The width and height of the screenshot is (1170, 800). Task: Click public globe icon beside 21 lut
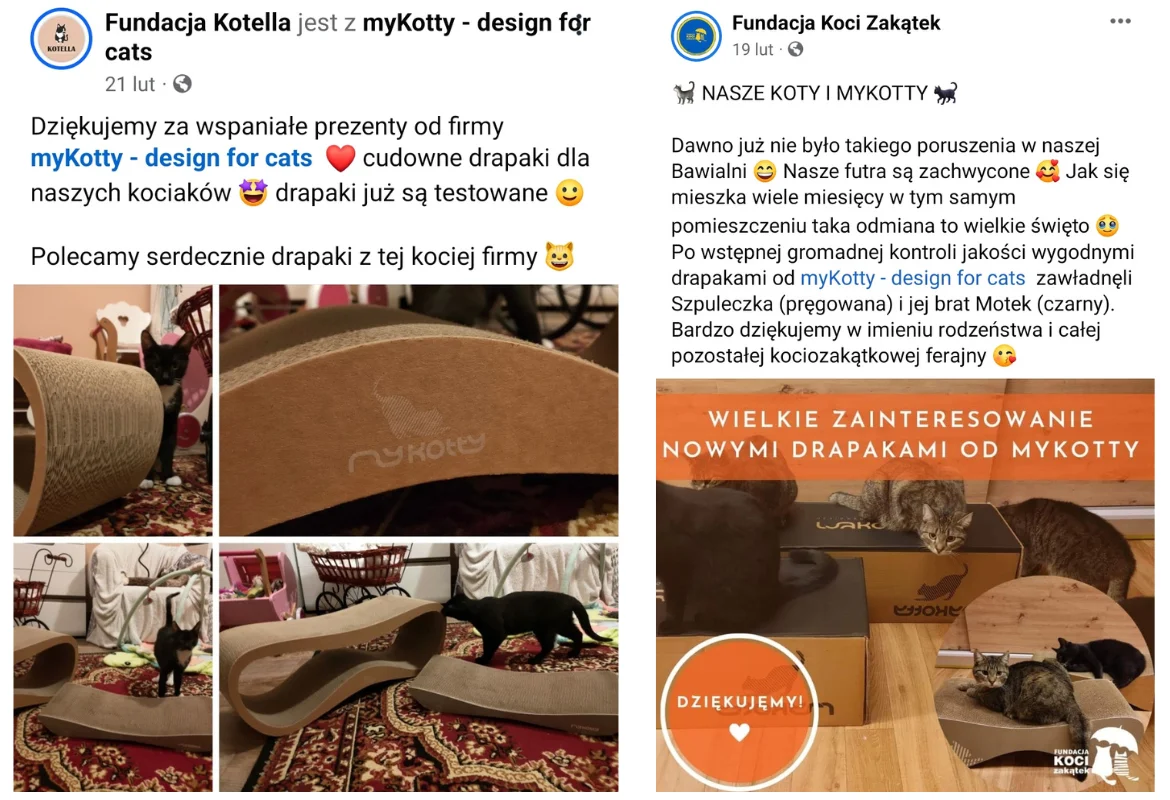pos(182,84)
